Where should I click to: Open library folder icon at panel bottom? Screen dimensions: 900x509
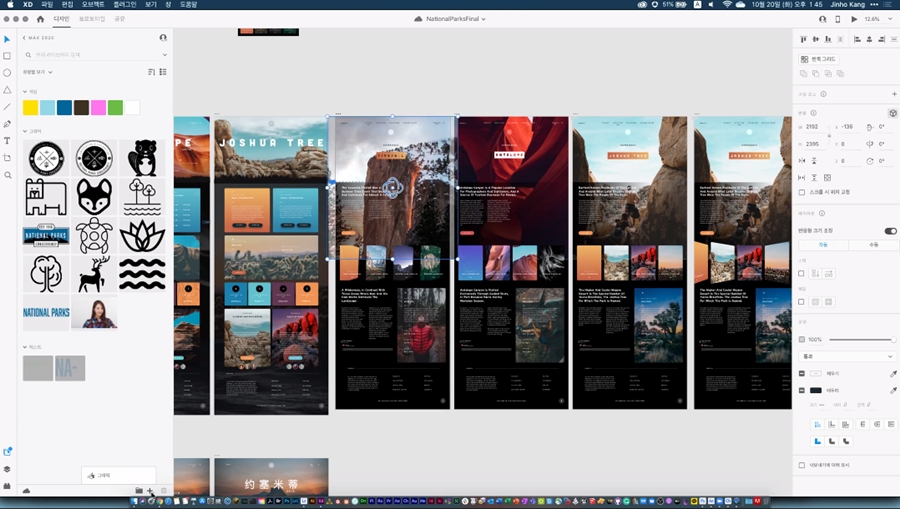[x=138, y=491]
